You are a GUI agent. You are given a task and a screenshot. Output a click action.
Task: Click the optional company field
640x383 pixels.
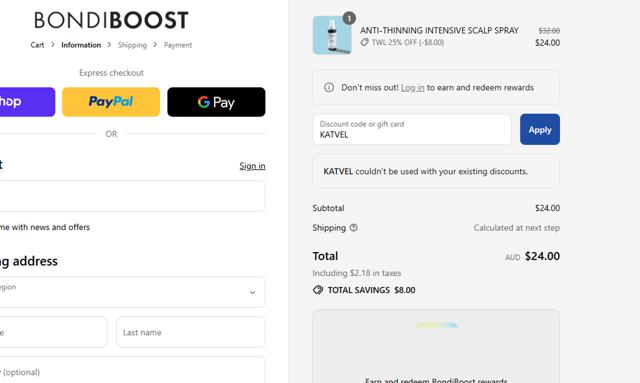click(x=132, y=370)
